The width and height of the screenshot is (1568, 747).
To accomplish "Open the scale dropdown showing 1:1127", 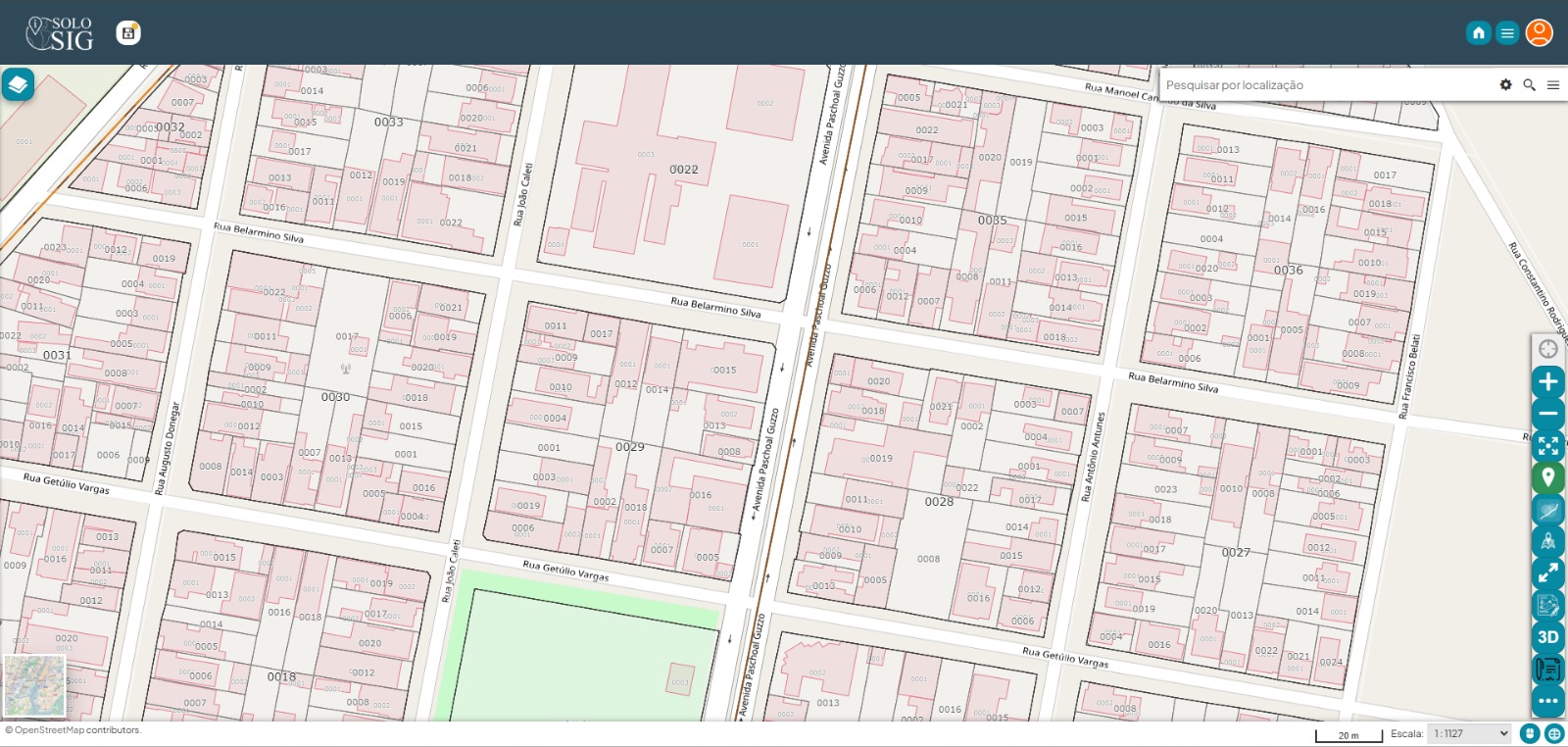I will pyautogui.click(x=1469, y=733).
